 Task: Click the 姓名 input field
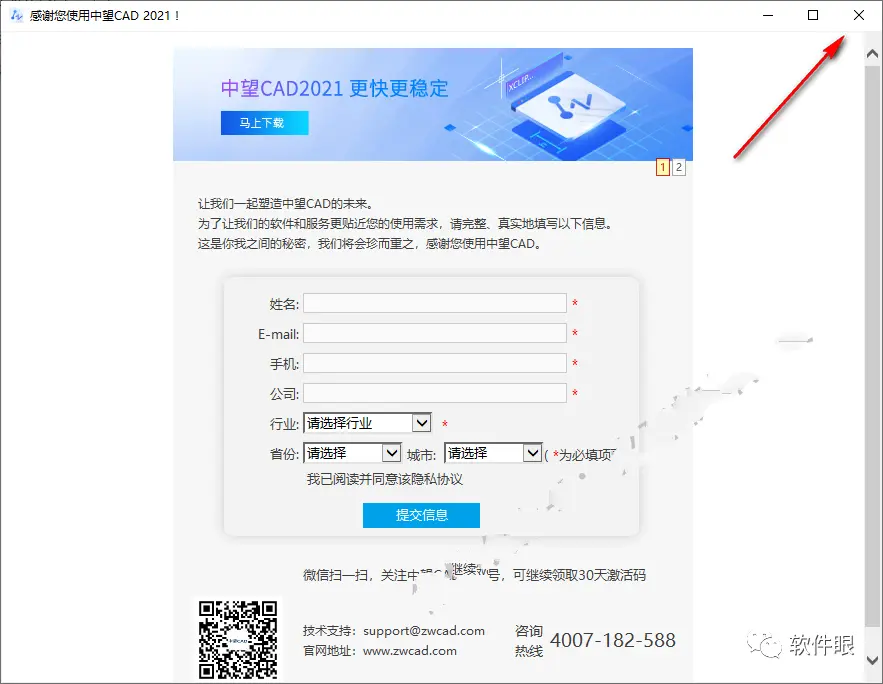point(435,303)
